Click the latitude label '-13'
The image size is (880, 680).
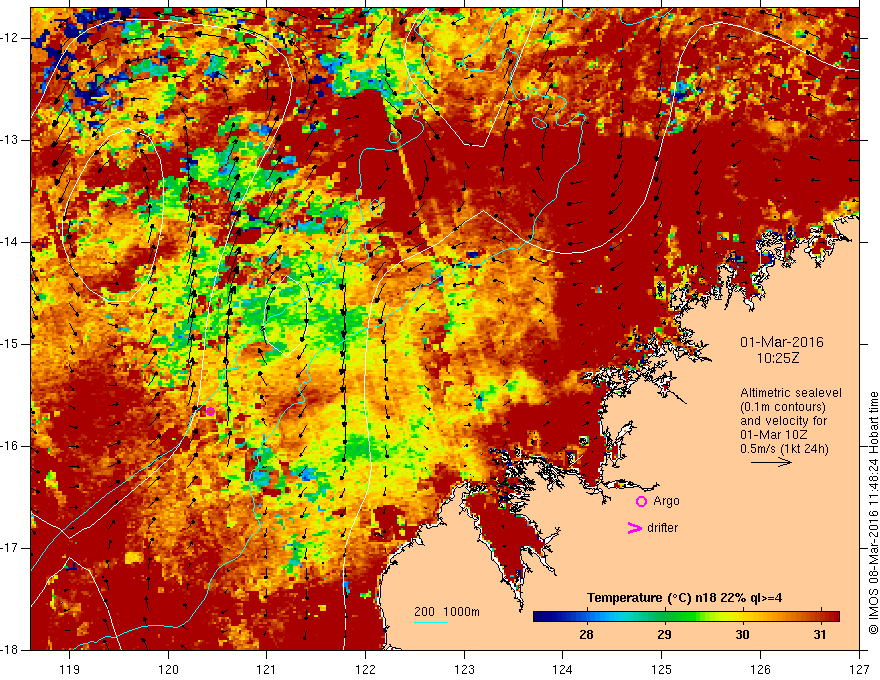(10, 140)
